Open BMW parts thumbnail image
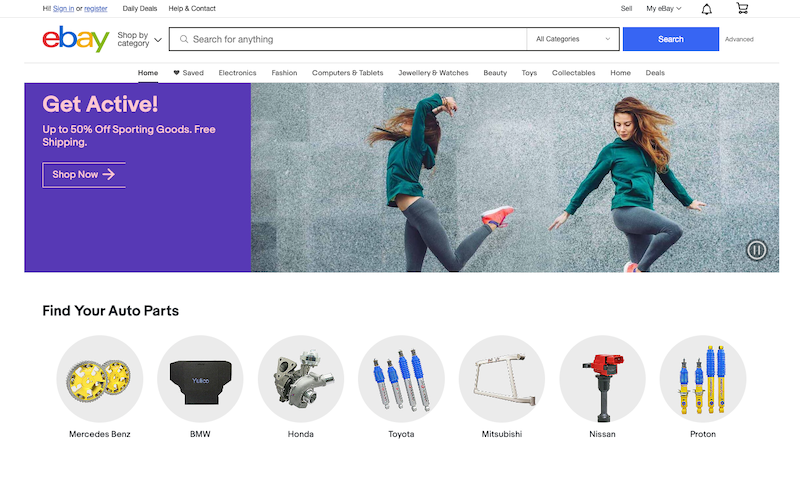Screen dimensions: 800x479 pyautogui.click(x=200, y=379)
